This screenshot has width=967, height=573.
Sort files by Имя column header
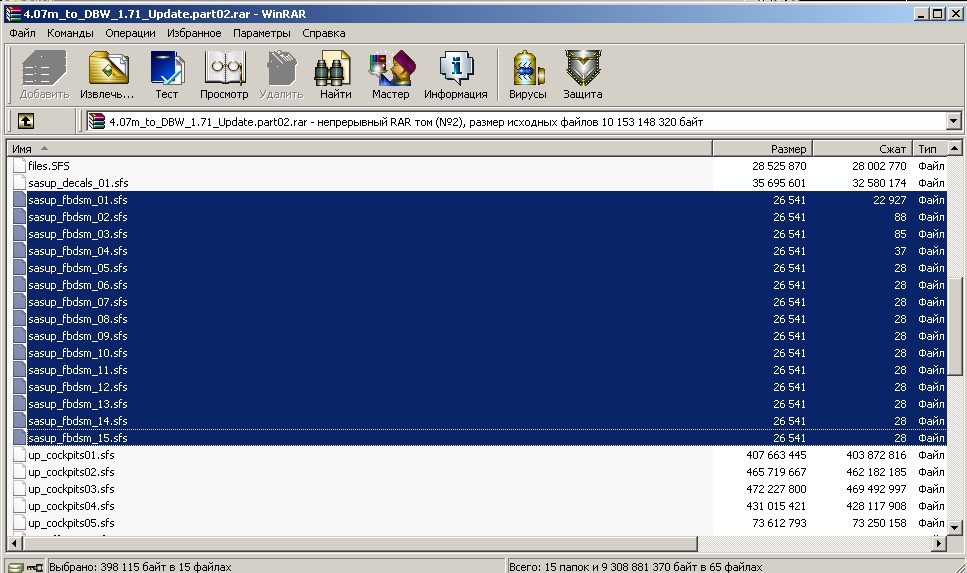point(360,149)
